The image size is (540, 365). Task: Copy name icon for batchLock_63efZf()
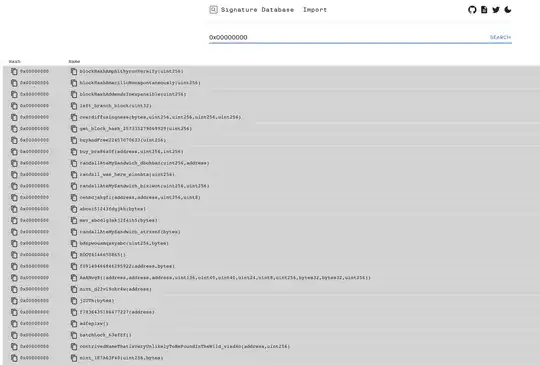74,335
